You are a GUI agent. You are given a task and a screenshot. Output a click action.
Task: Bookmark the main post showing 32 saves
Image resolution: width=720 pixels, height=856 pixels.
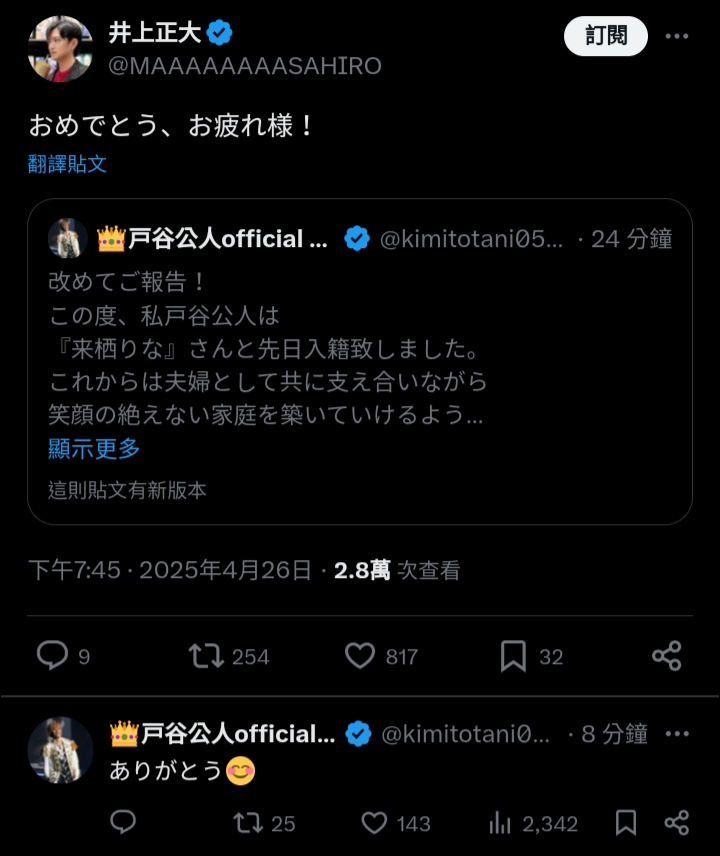tap(513, 656)
